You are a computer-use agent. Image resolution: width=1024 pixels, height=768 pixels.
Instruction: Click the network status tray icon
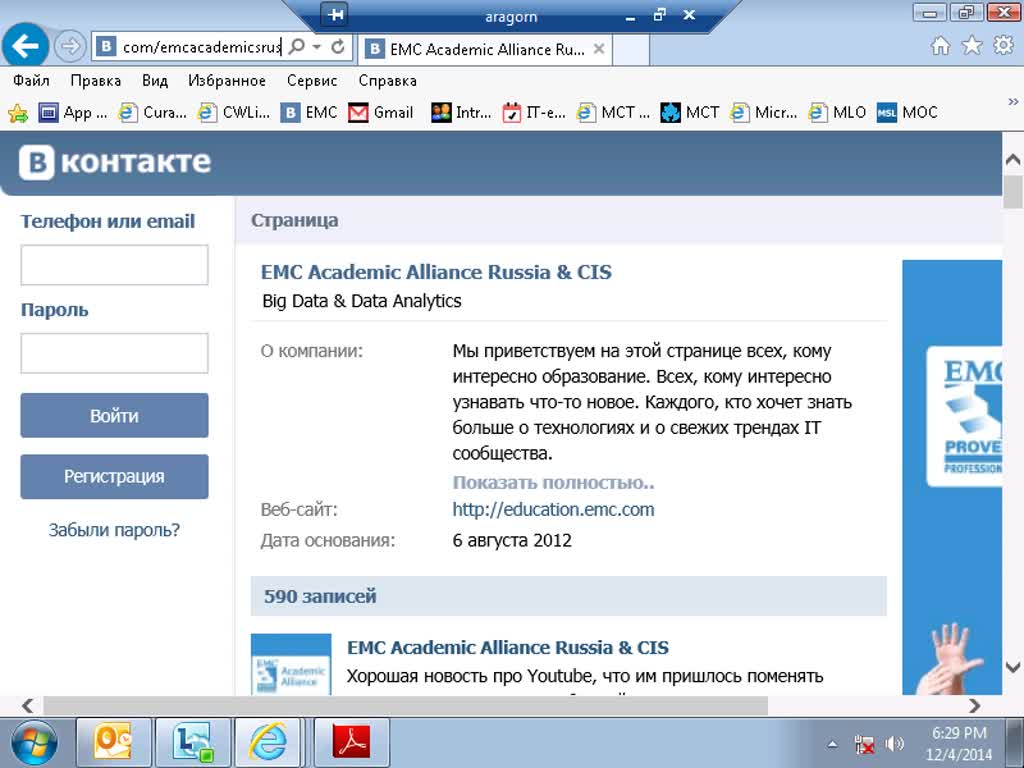click(x=865, y=744)
